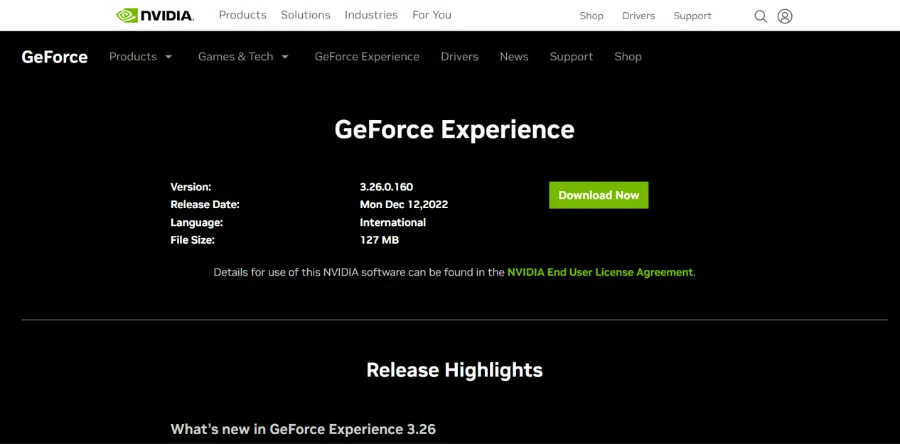This screenshot has height=444, width=900.
Task: Go to Drivers in top bar
Action: pos(638,16)
